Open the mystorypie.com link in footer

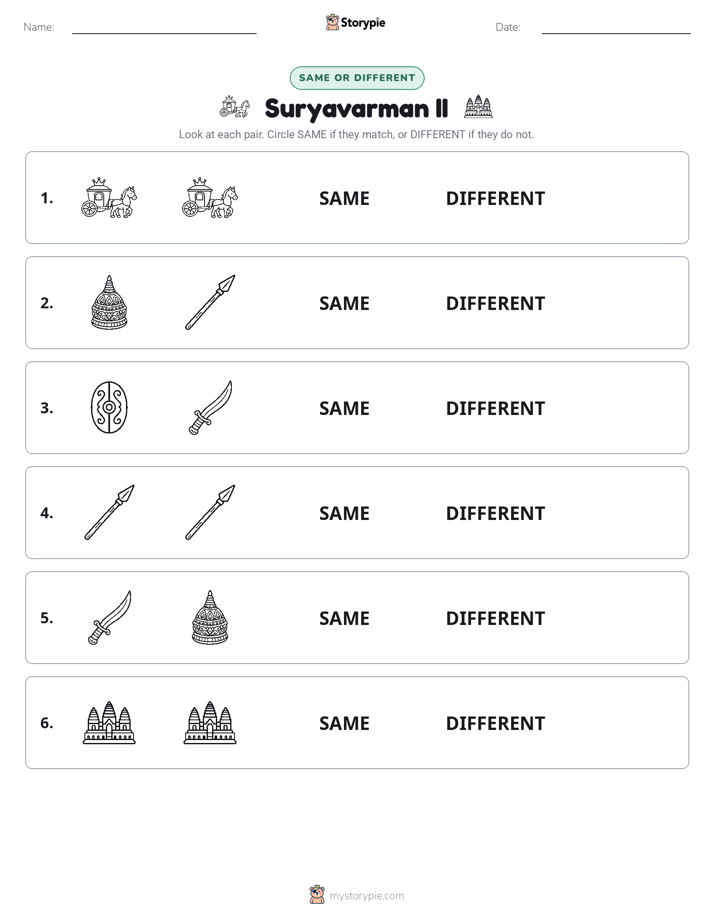pos(366,896)
